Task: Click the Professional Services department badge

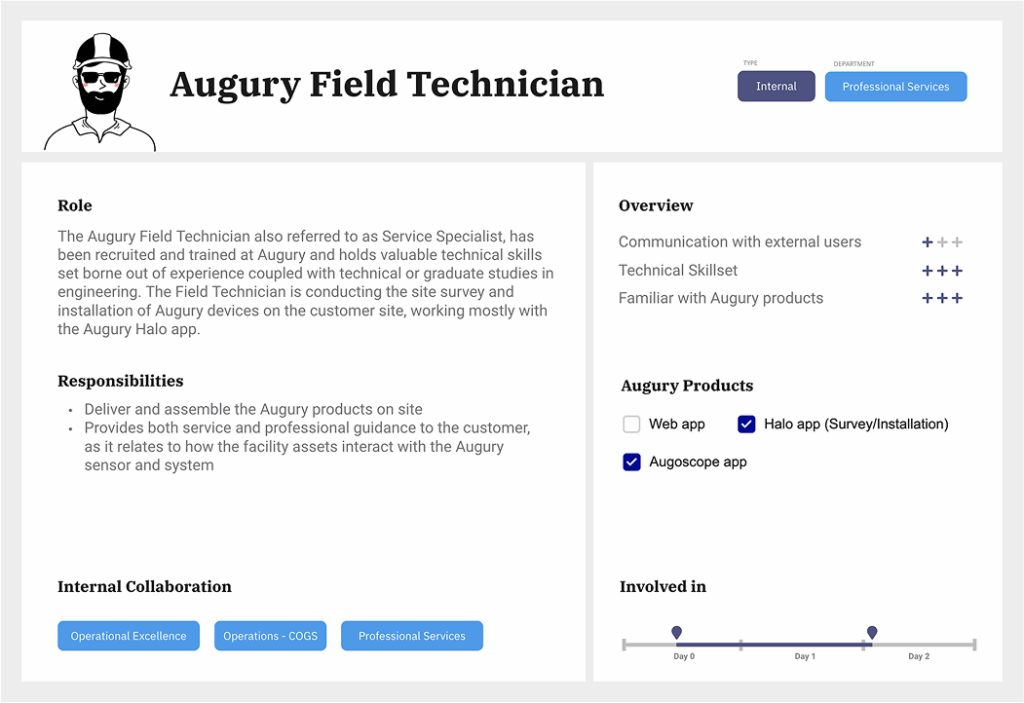Action: pos(895,86)
